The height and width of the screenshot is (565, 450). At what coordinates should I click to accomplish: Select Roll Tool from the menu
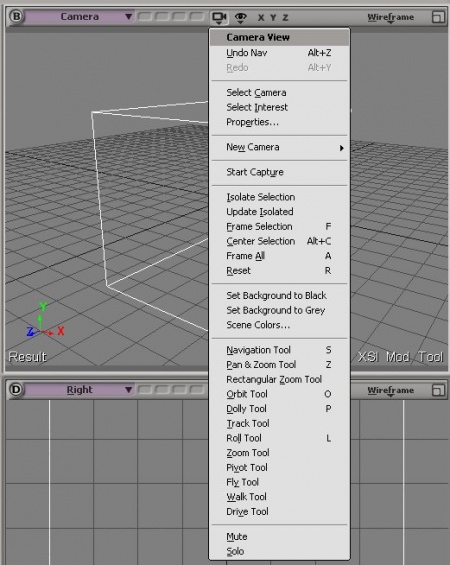[279, 438]
